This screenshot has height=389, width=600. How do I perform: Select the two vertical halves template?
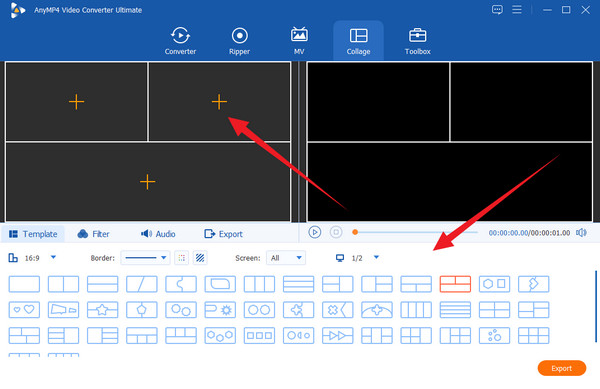pos(63,284)
